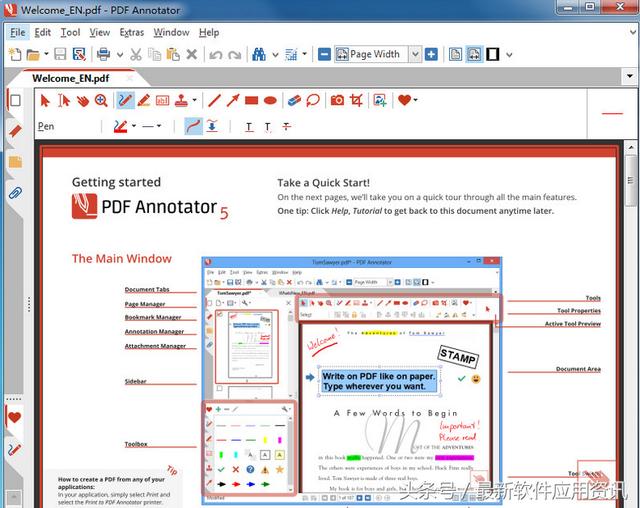
Task: Open the Edit menu
Action: tap(42, 32)
